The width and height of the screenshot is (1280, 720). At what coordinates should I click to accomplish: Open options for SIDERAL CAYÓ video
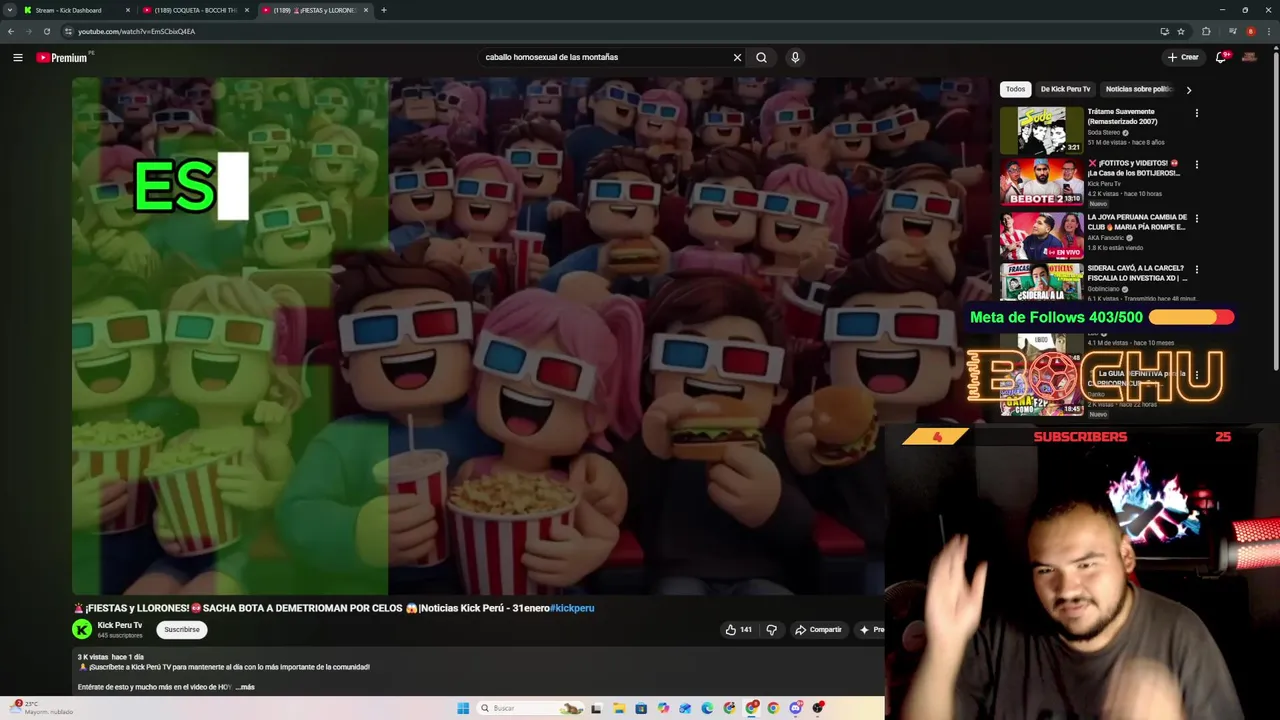pyautogui.click(x=1196, y=269)
